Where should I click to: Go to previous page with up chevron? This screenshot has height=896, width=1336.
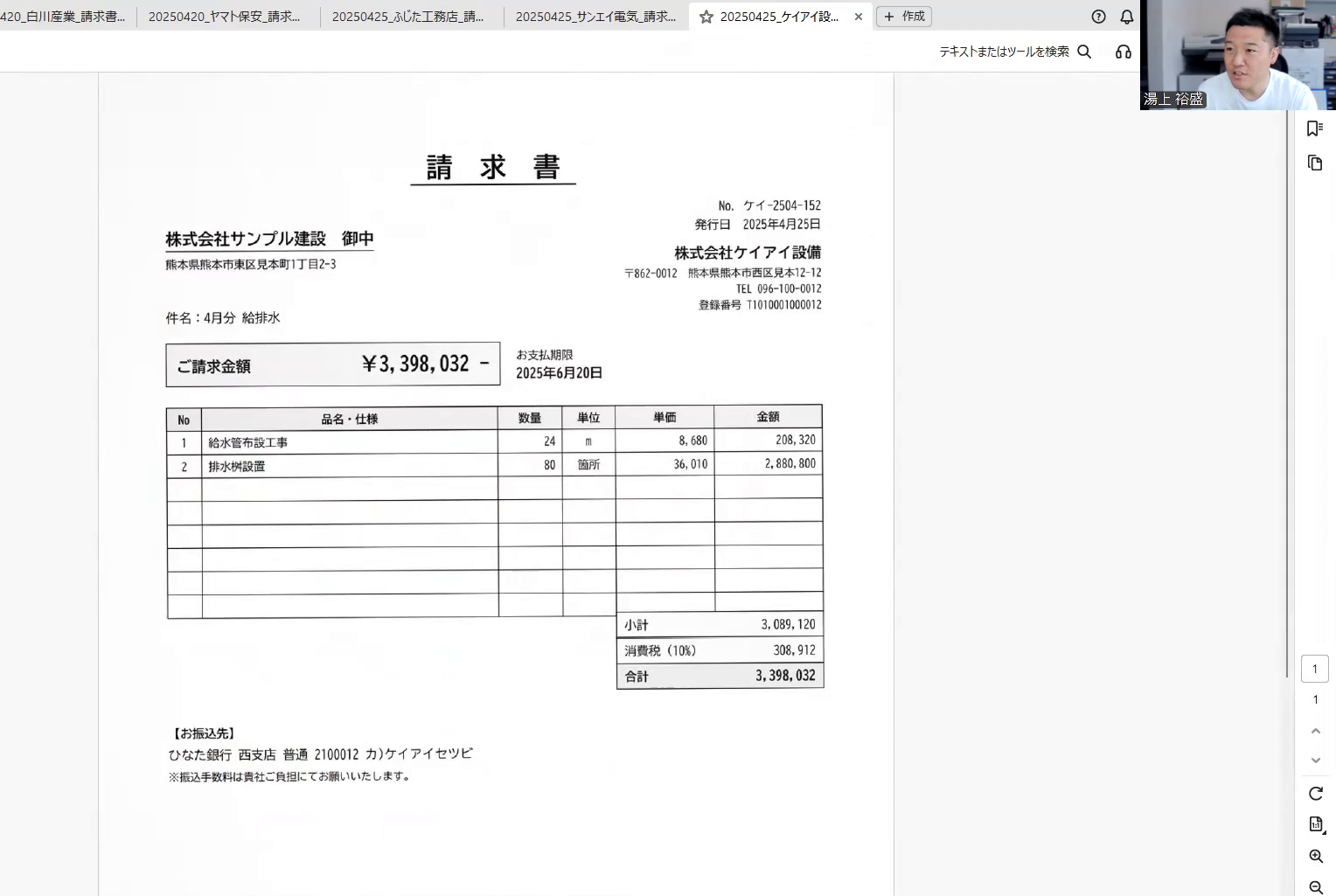tap(1315, 731)
